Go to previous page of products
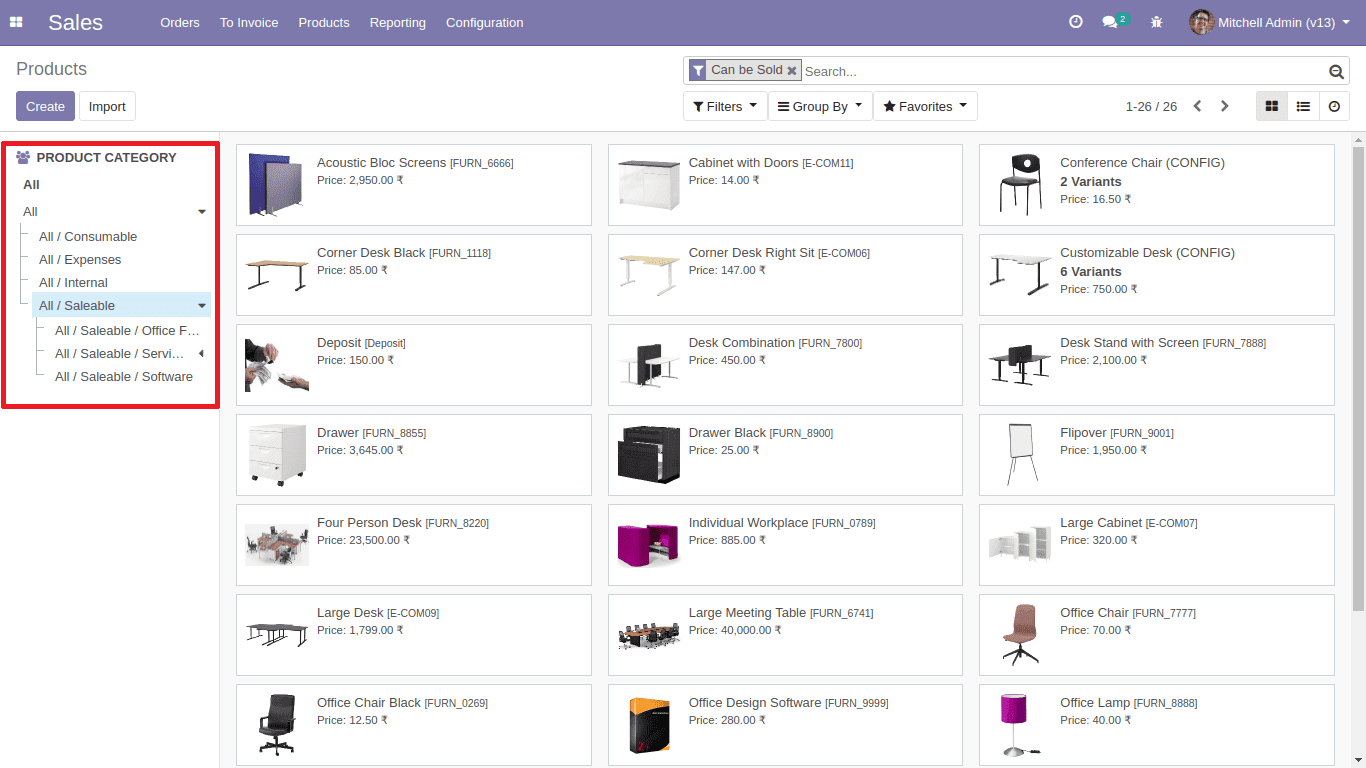Screen dimensions: 1366x768 (x=1197, y=106)
